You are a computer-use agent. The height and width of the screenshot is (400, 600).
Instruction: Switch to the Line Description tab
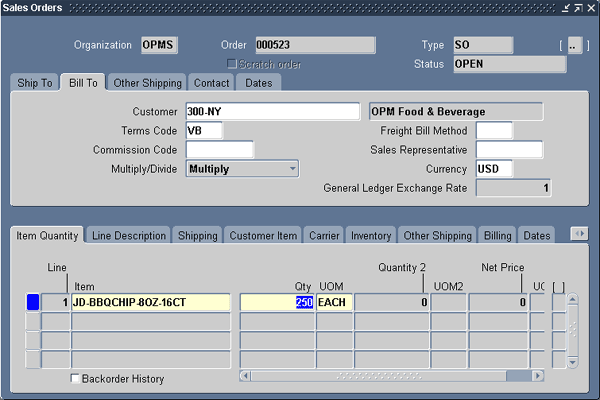tap(129, 235)
